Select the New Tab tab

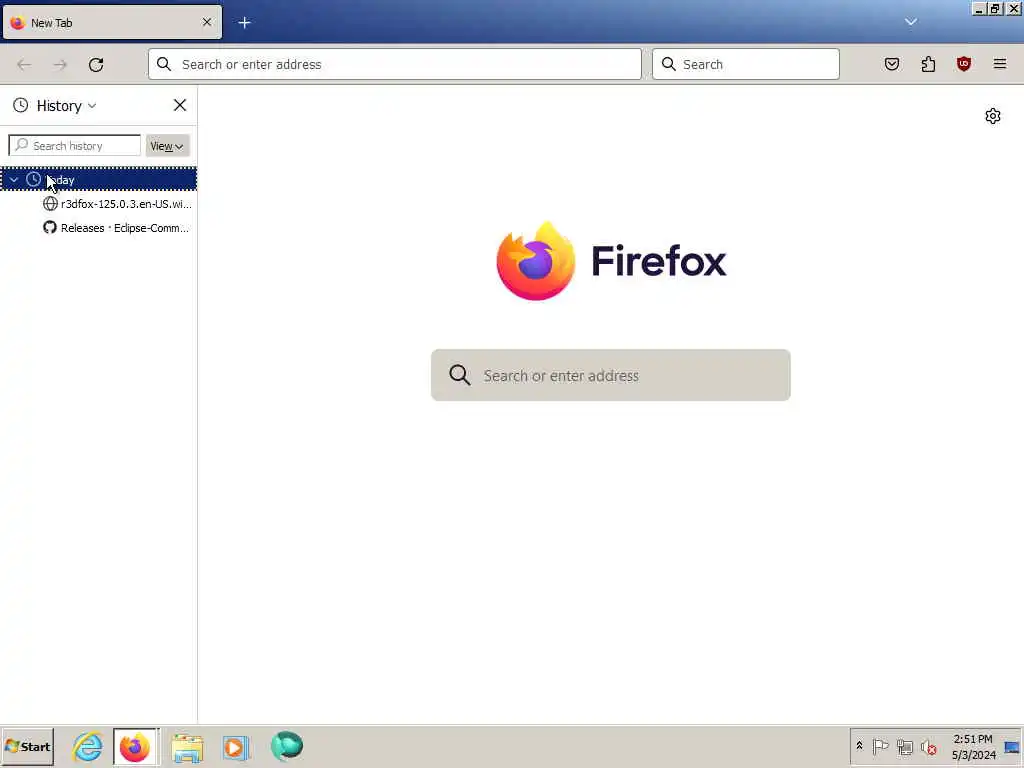tap(112, 22)
